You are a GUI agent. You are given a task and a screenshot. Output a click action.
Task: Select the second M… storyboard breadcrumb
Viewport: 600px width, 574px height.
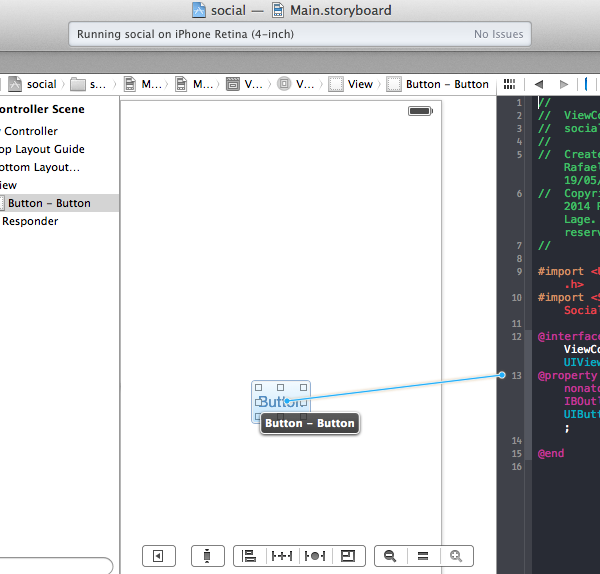[x=194, y=84]
